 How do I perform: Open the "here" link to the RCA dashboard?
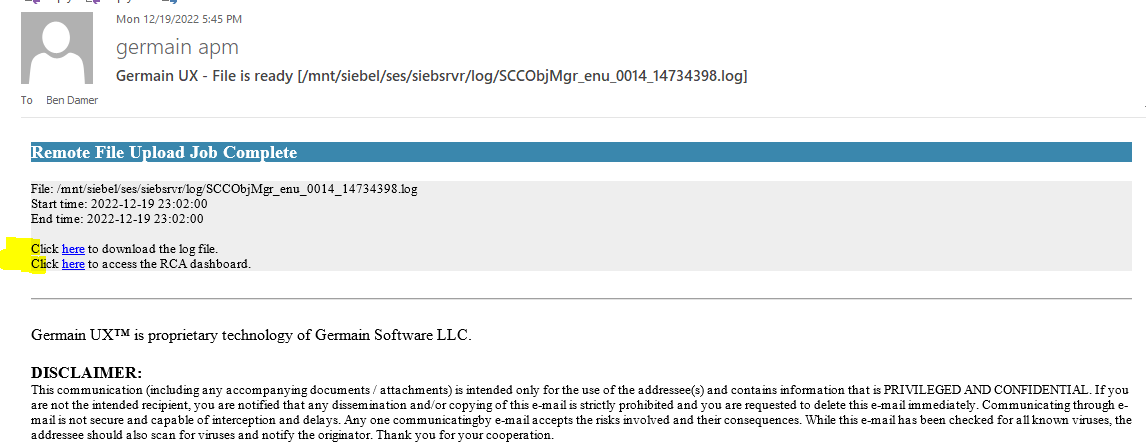[x=73, y=264]
